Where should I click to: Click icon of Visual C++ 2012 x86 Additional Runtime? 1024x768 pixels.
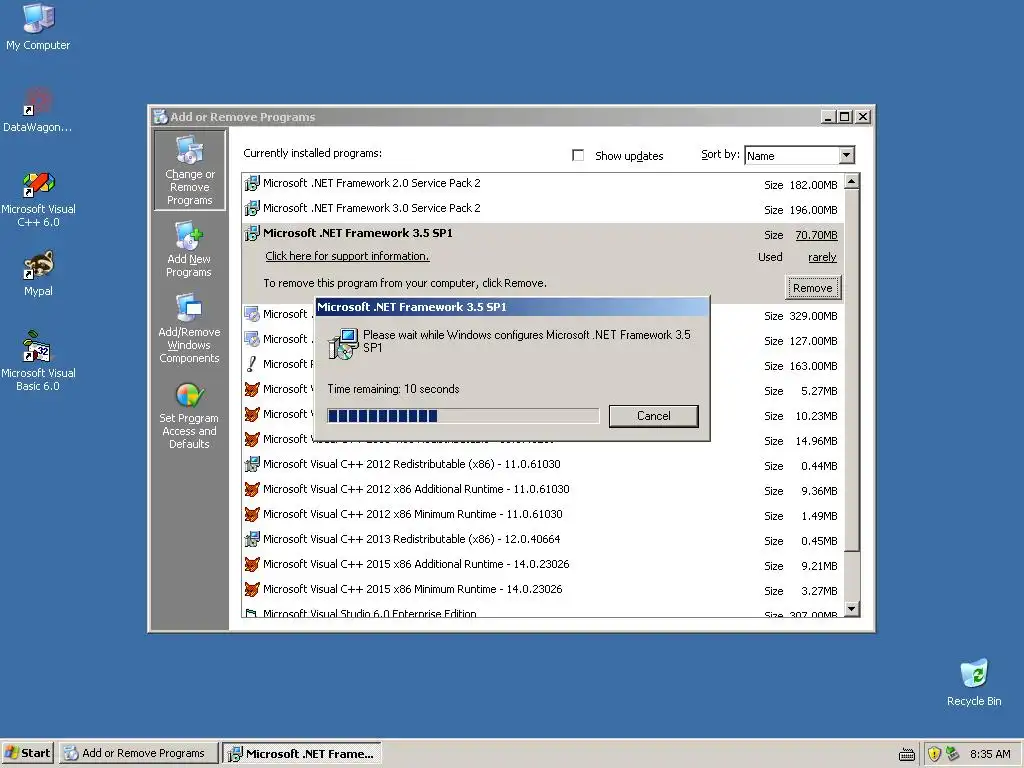(x=252, y=489)
